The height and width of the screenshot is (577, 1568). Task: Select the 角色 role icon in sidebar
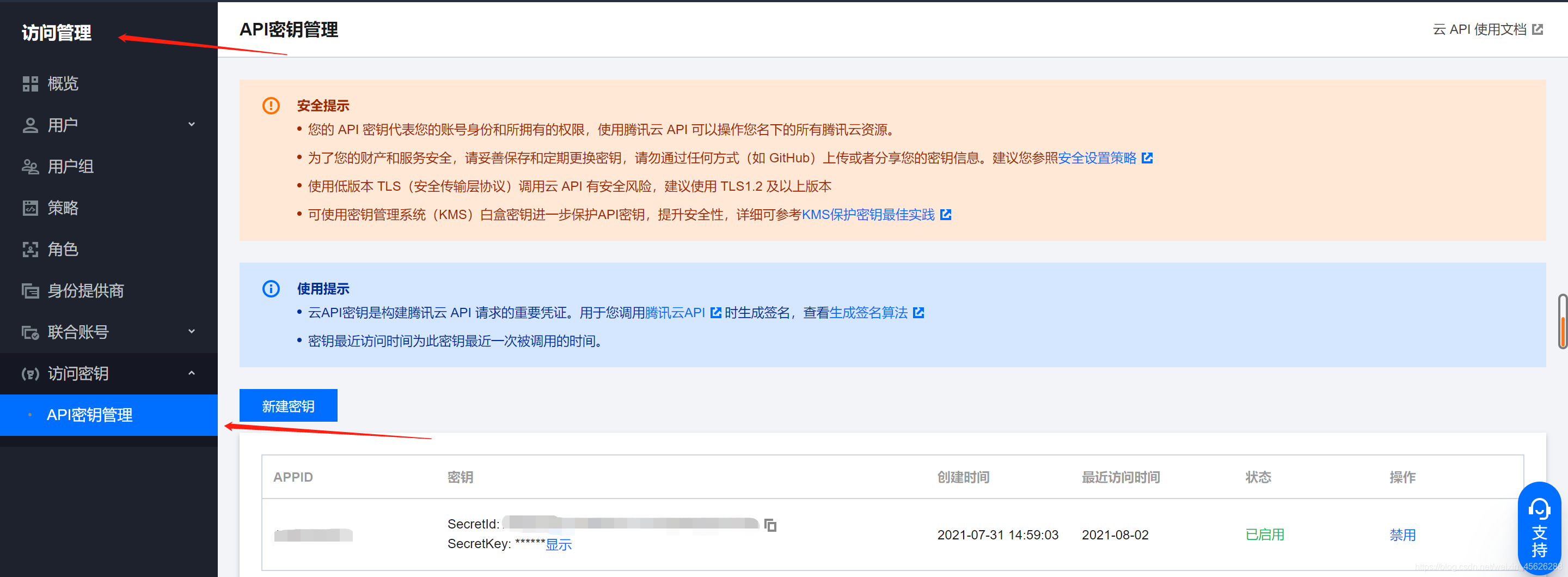coord(30,249)
